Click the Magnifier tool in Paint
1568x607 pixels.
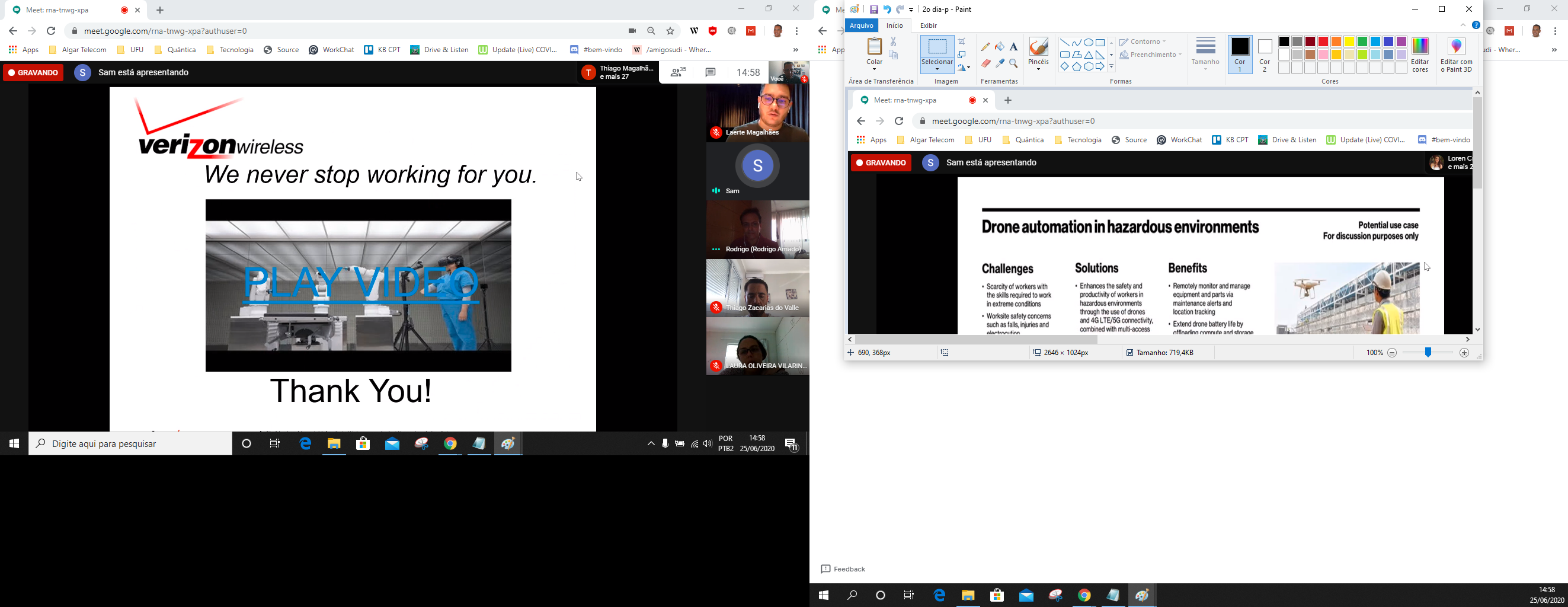(1013, 63)
